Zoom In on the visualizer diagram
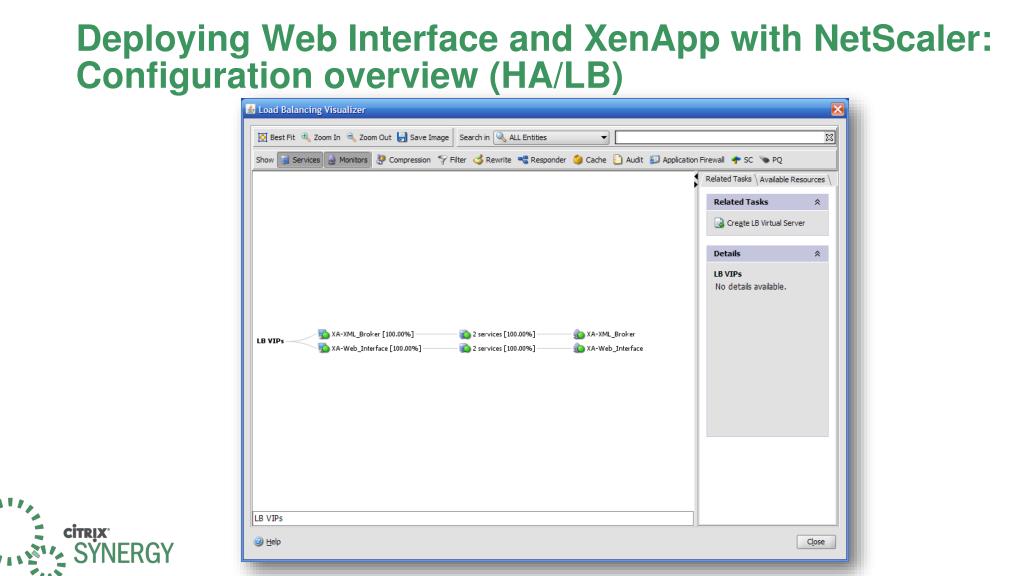This screenshot has height=576, width=1024. [x=321, y=137]
